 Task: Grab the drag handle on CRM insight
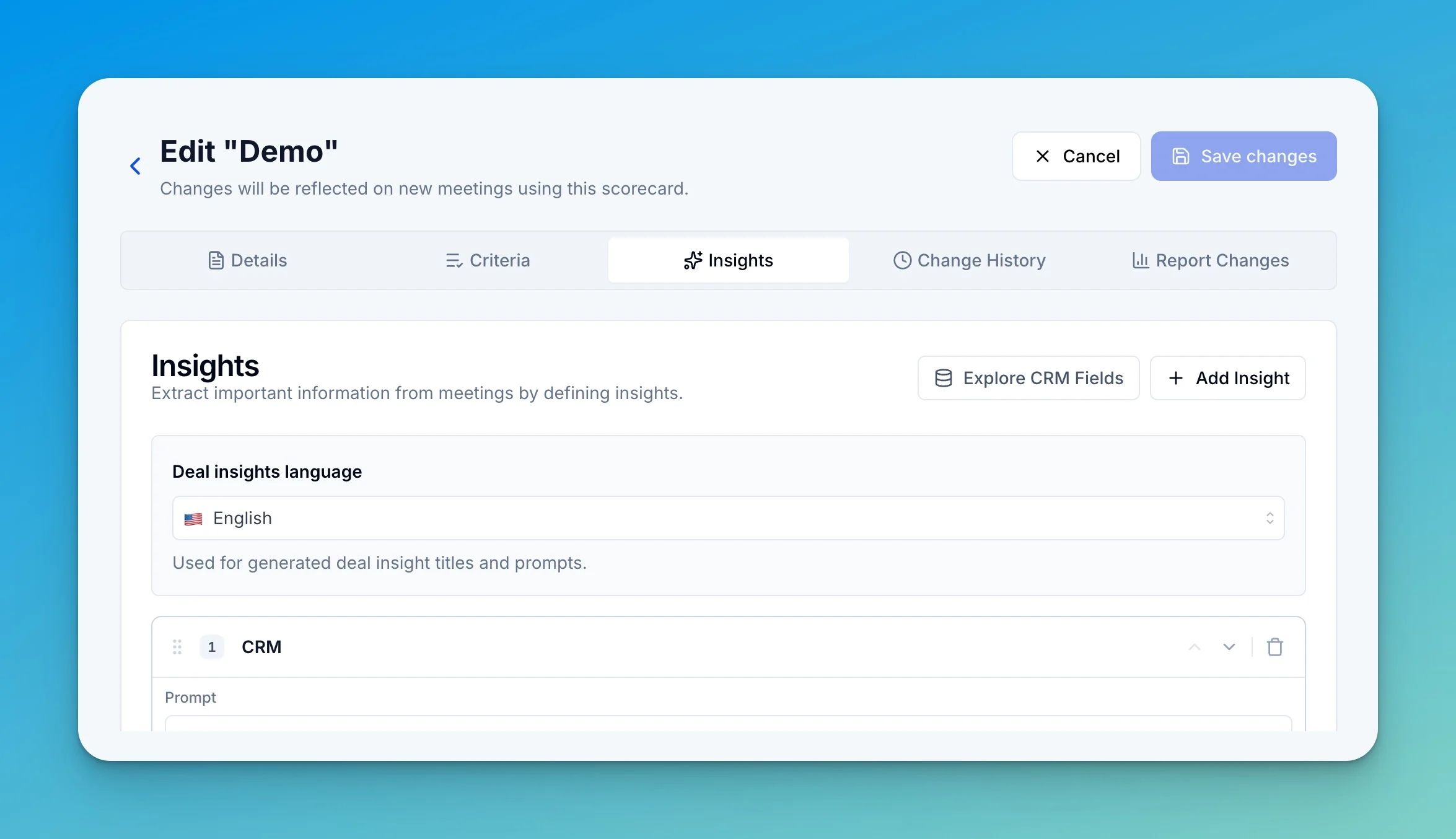pyautogui.click(x=177, y=647)
